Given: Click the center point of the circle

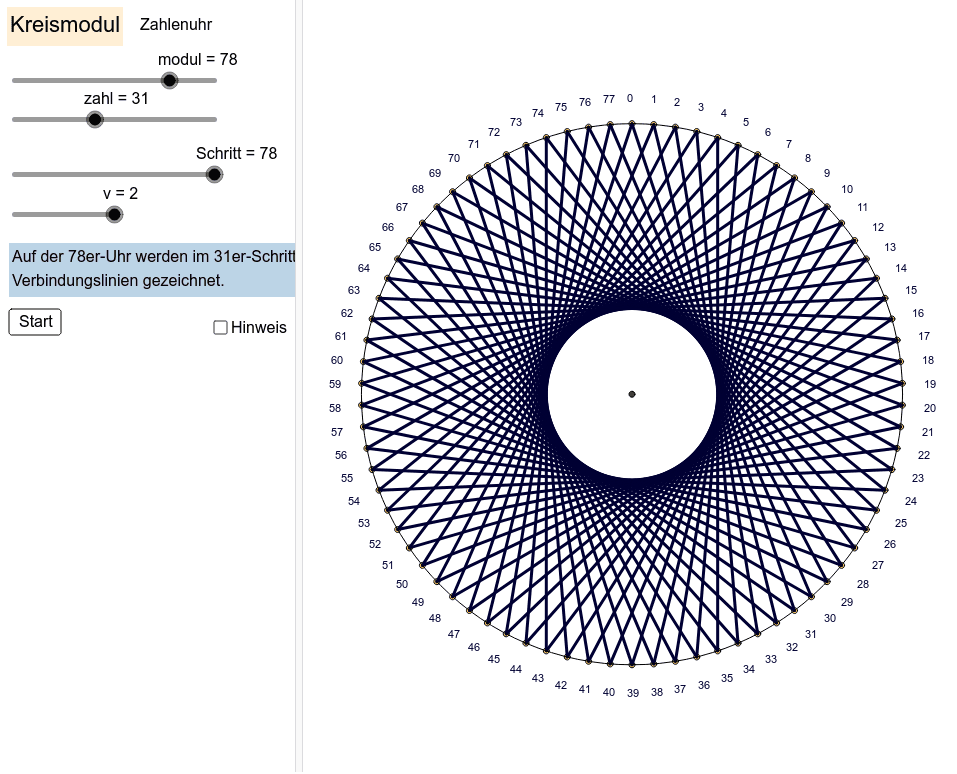Looking at the screenshot, I should coord(632,394).
